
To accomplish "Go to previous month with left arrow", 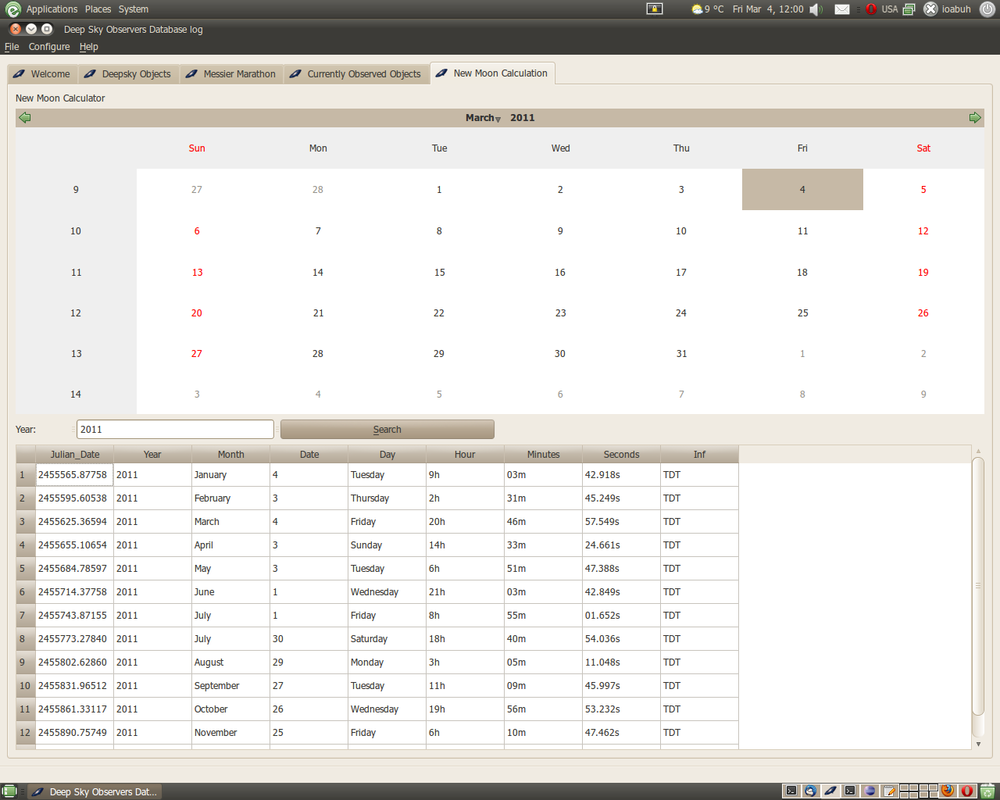I will pos(25,118).
